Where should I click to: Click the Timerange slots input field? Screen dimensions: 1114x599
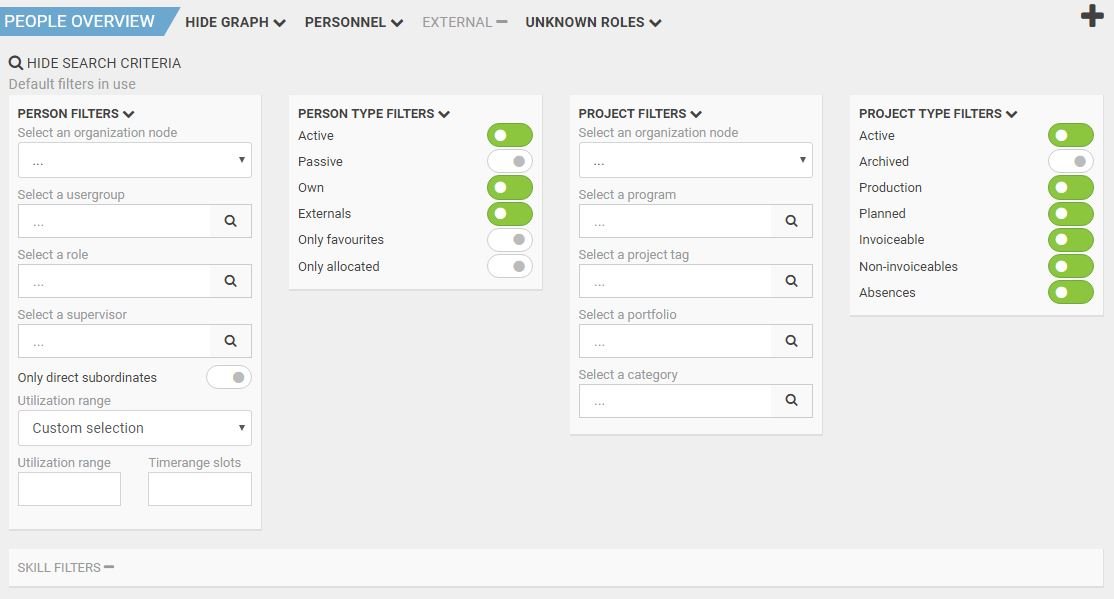[200, 489]
